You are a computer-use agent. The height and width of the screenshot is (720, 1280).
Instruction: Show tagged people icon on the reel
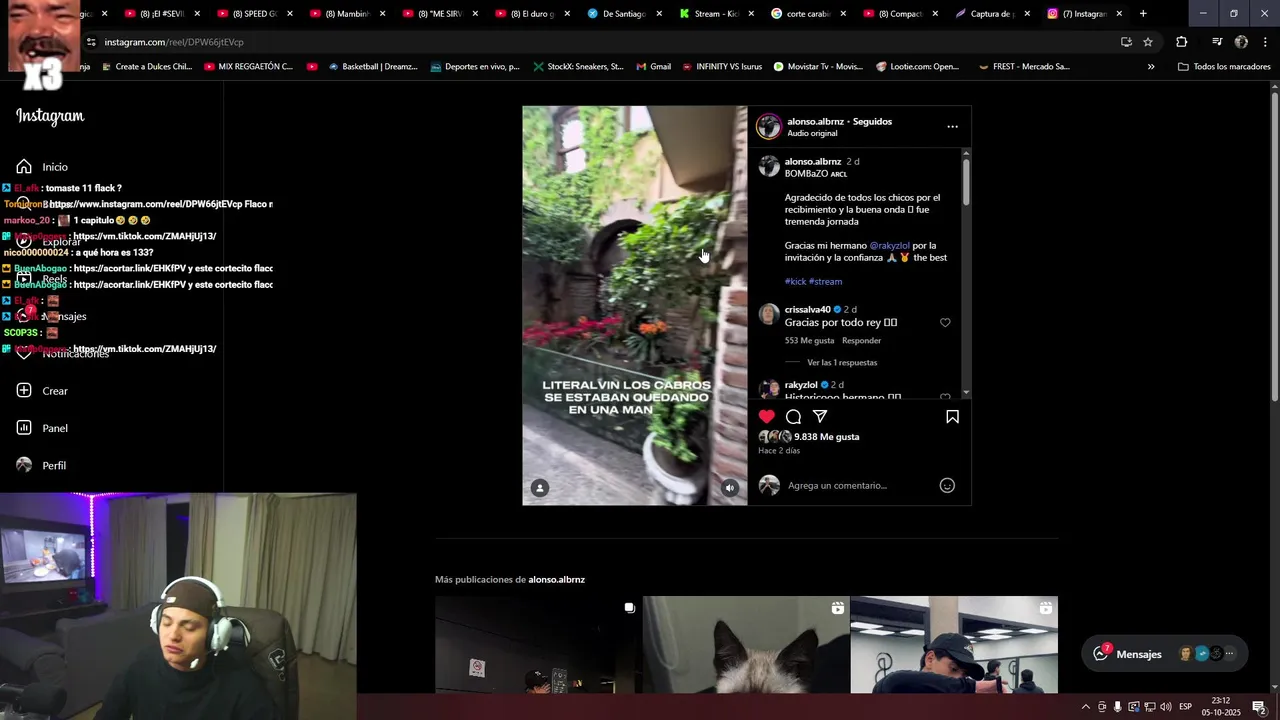coord(540,488)
